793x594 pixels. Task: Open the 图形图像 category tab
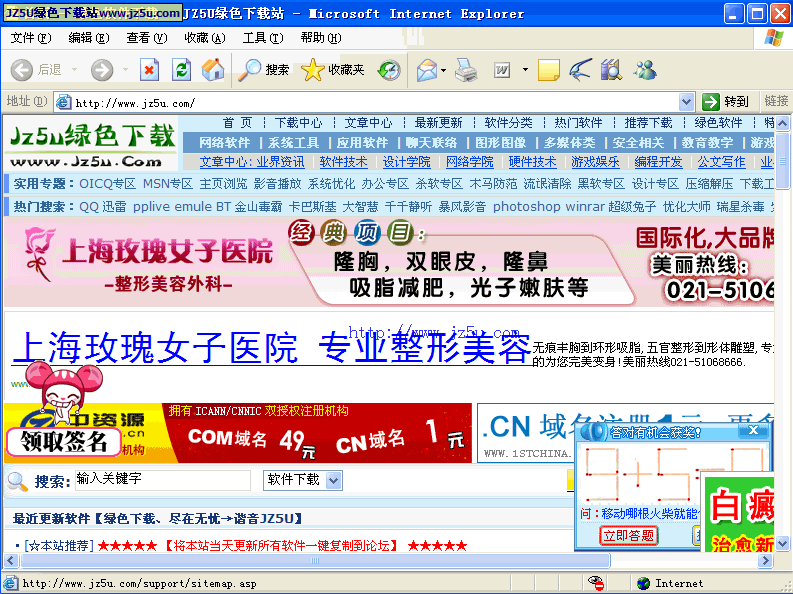click(x=500, y=143)
